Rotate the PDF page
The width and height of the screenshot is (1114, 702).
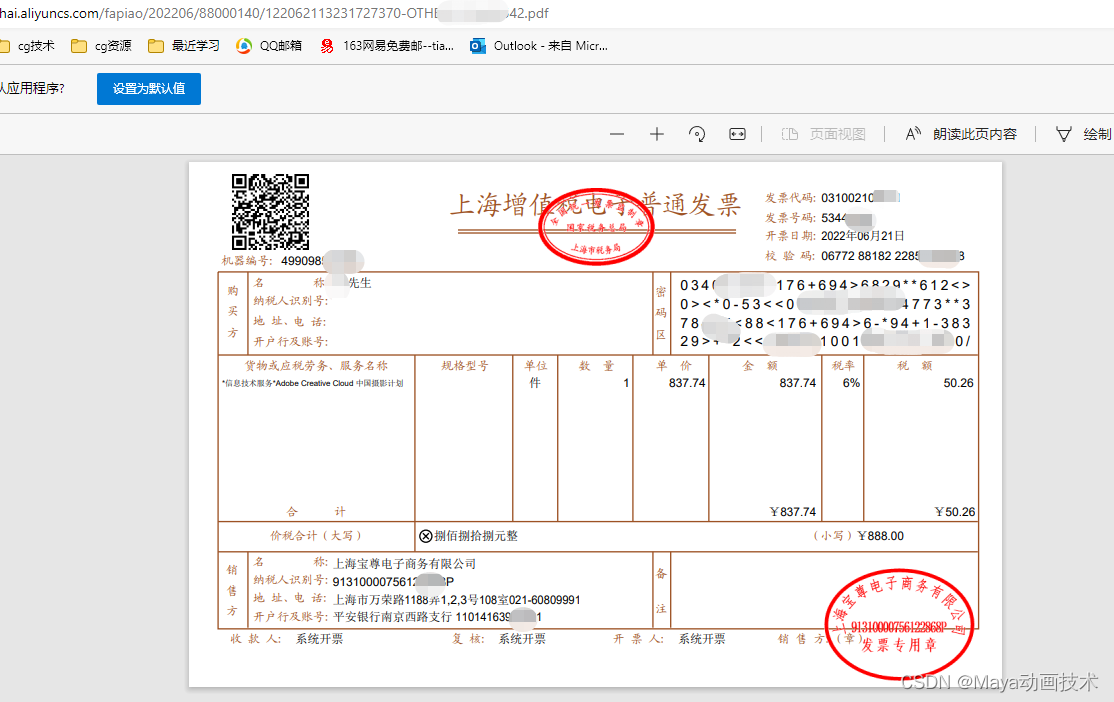(697, 134)
